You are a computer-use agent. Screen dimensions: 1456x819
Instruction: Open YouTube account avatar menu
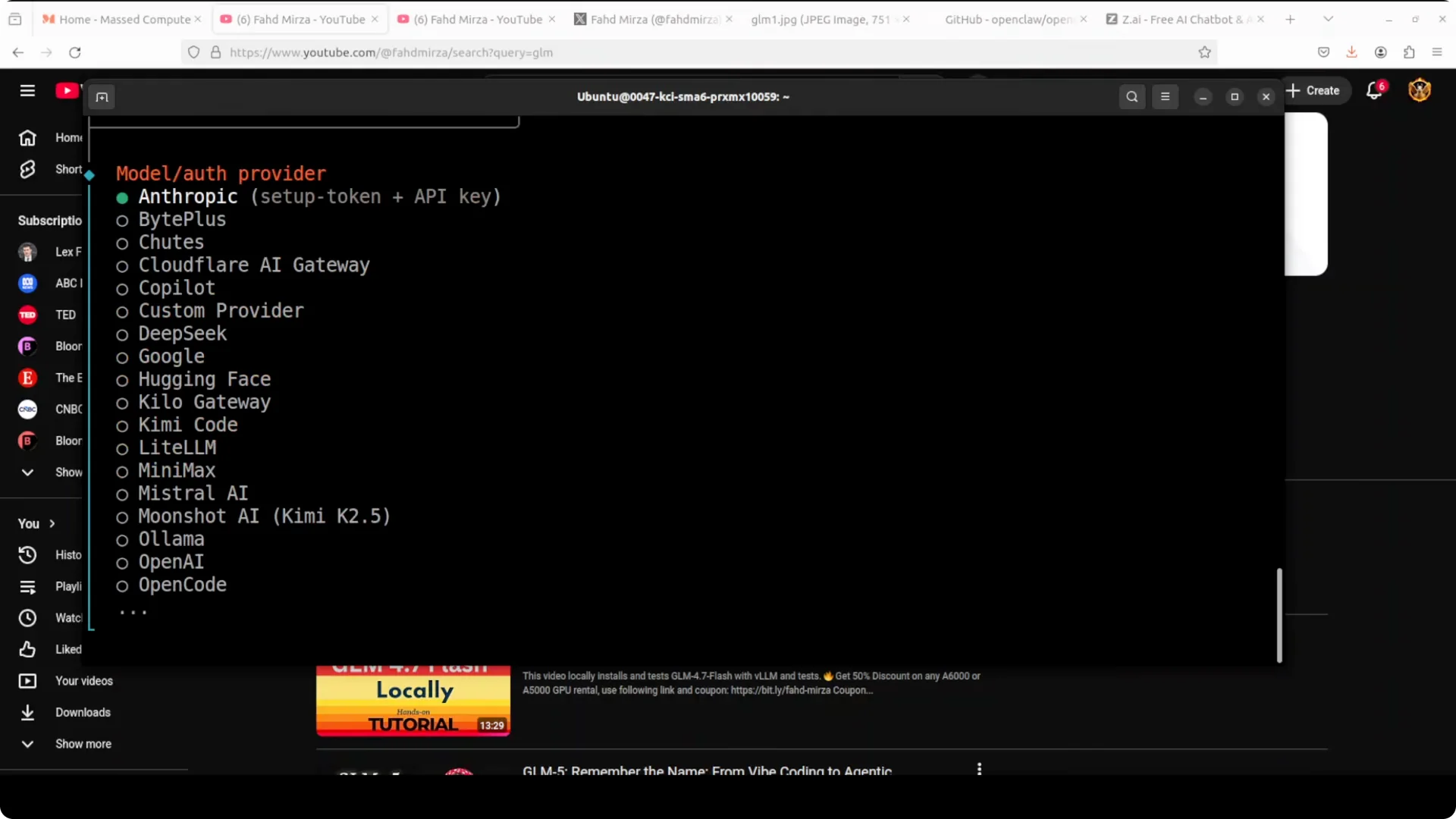tap(1420, 91)
